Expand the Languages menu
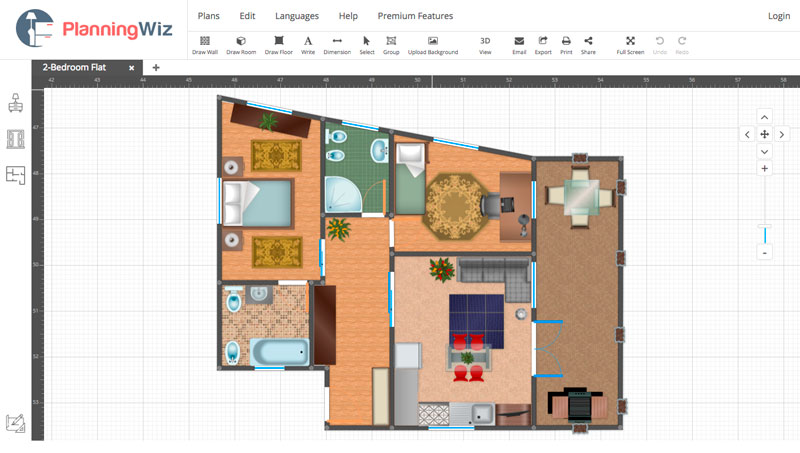The image size is (800, 453). 297,16
